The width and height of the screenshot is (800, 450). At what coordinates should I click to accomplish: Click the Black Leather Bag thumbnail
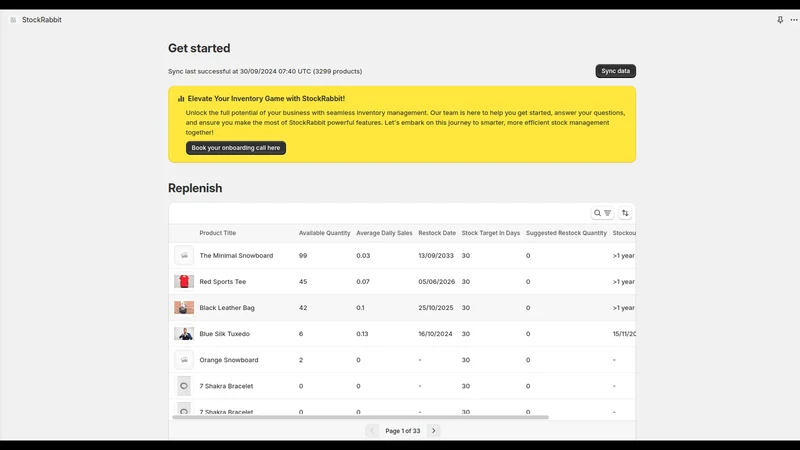184,308
